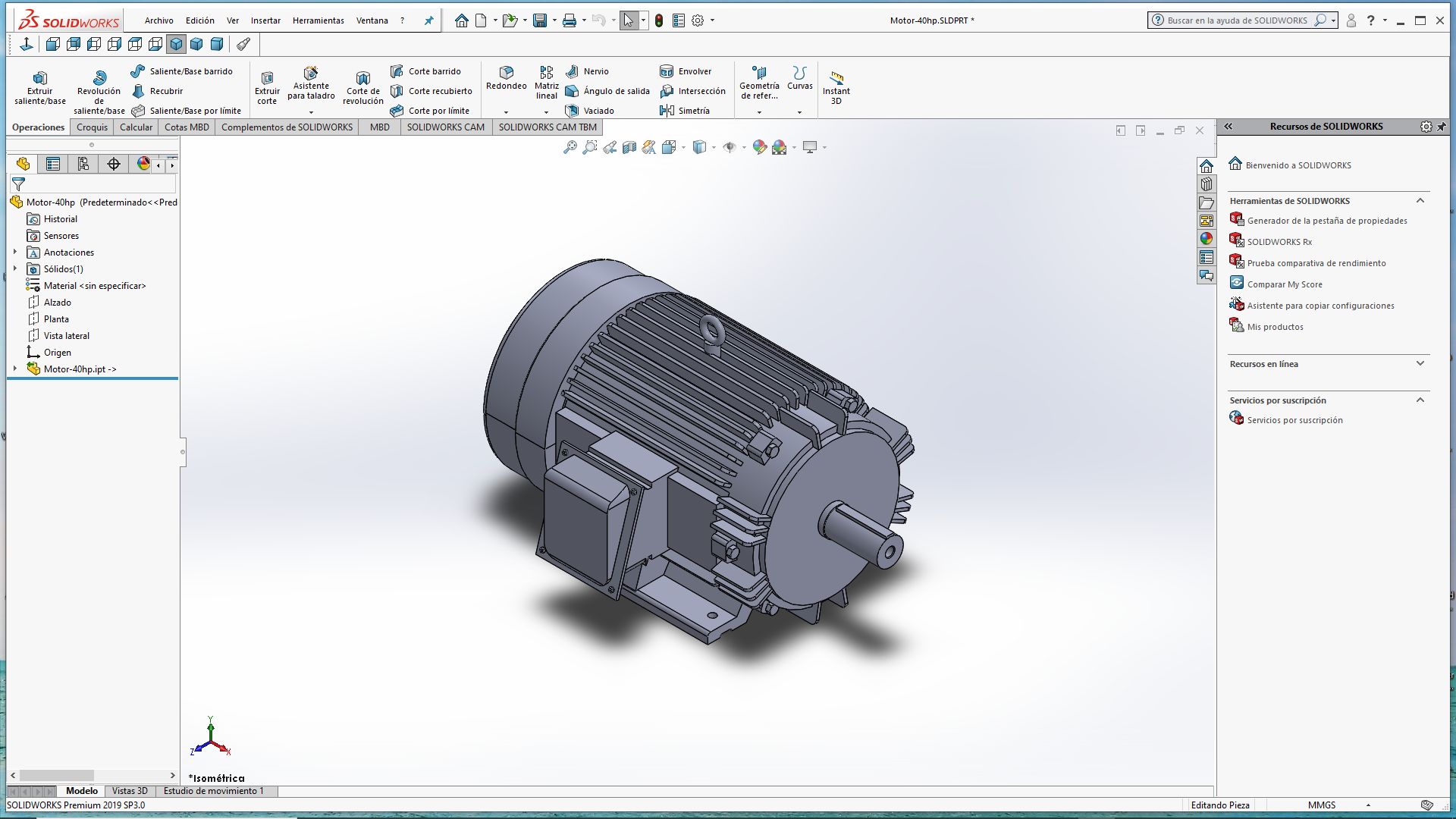Pin the SOLIDWORKS menu bar
Viewport: 1456px width, 819px height.
pos(428,20)
